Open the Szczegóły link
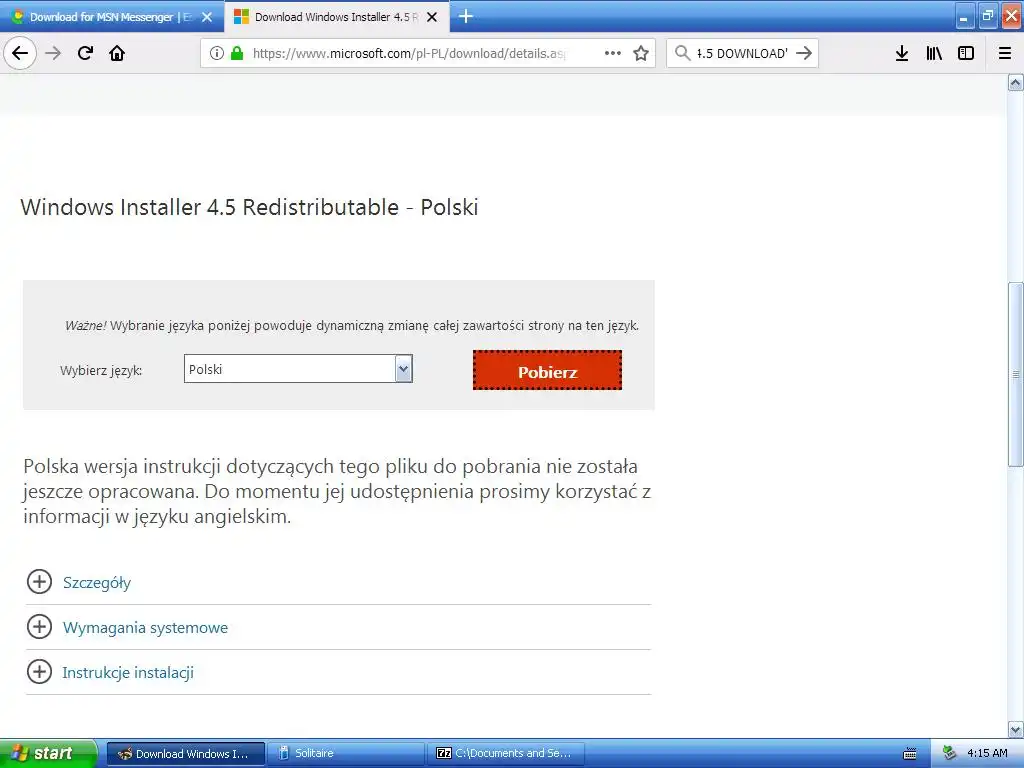The height and width of the screenshot is (768, 1024). coord(97,583)
